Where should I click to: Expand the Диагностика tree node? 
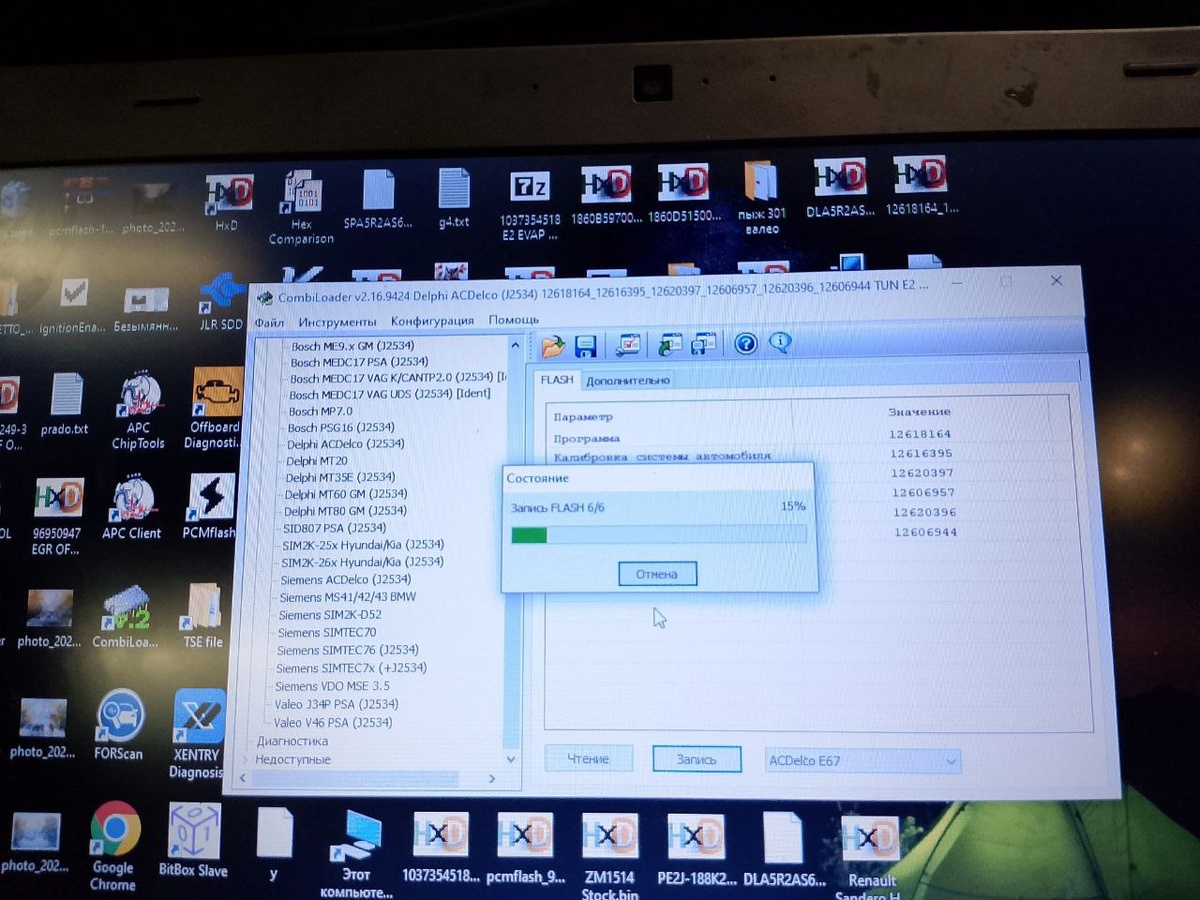(292, 741)
